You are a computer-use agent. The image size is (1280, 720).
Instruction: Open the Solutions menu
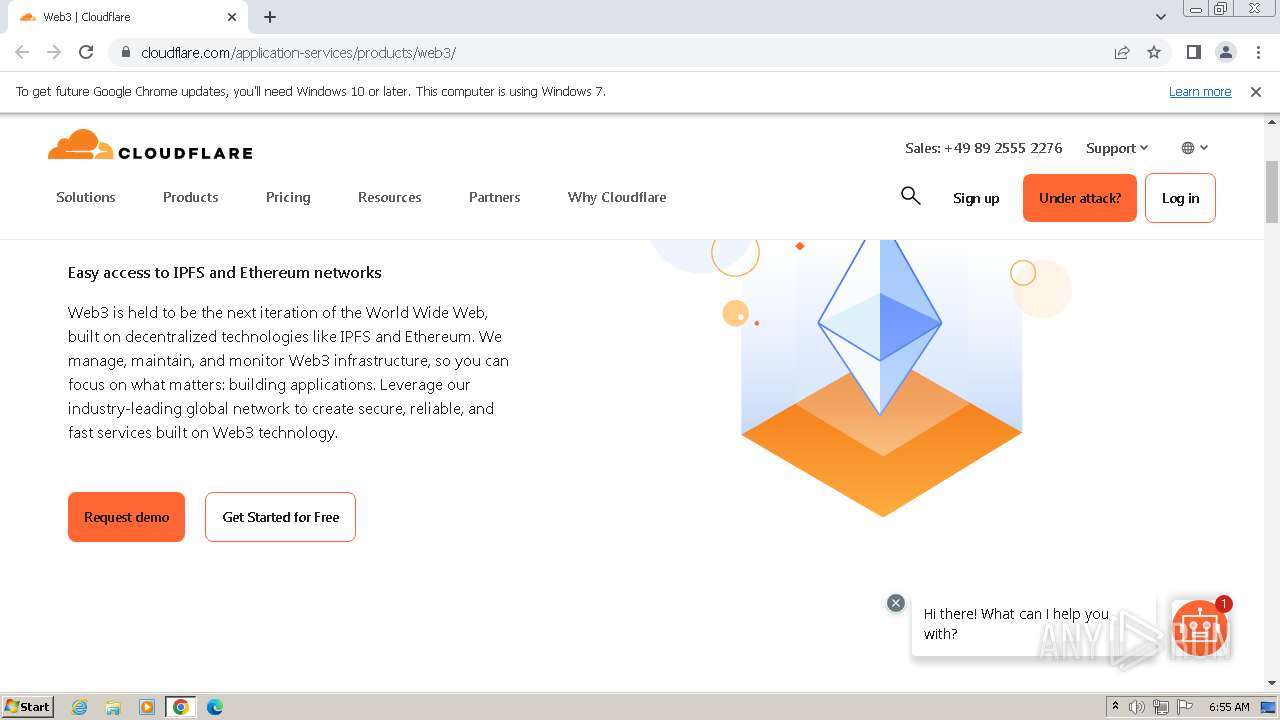(x=86, y=197)
